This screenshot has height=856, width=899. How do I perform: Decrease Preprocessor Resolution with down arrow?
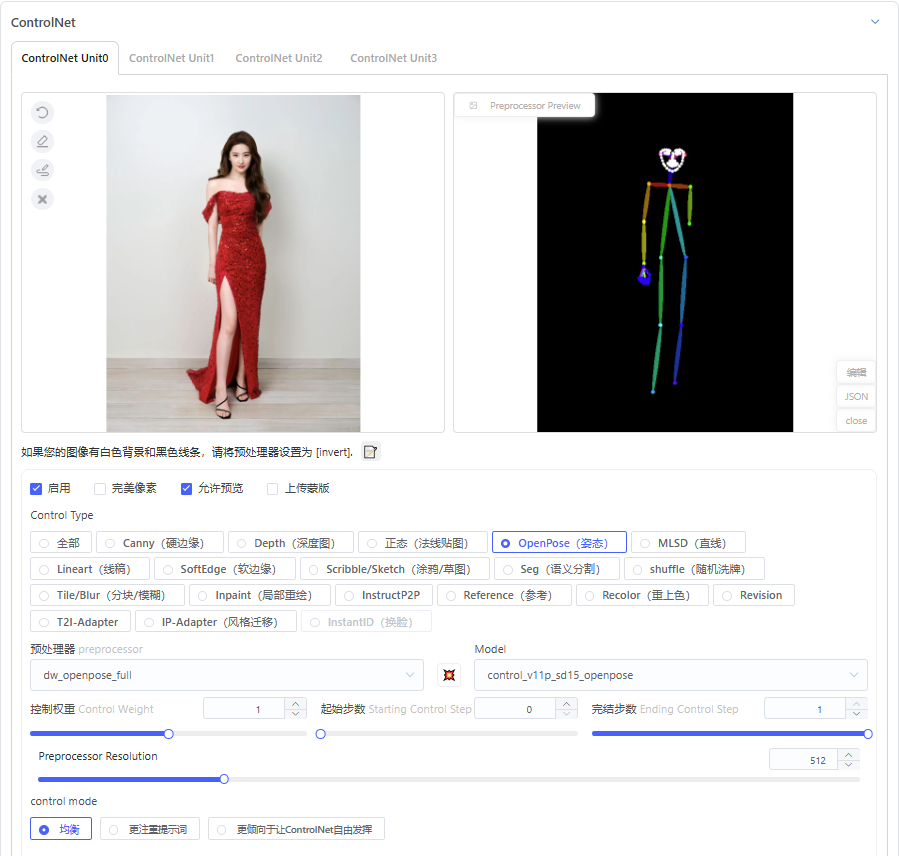pyautogui.click(x=849, y=764)
